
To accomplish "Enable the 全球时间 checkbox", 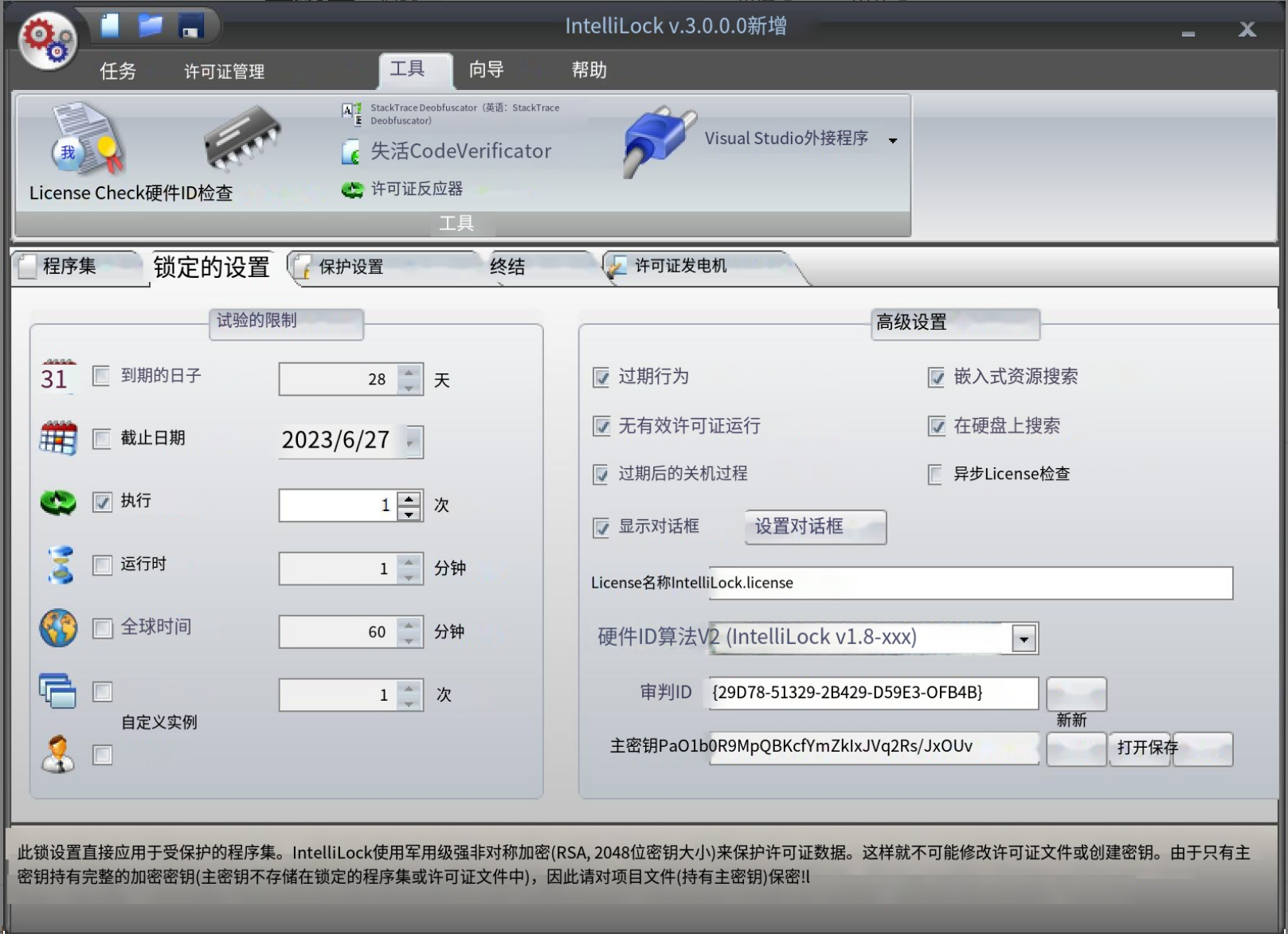I will [102, 628].
